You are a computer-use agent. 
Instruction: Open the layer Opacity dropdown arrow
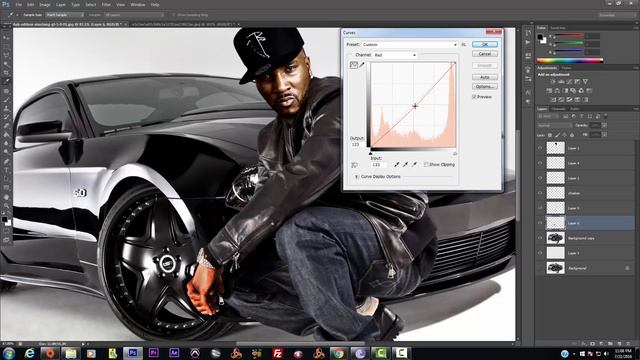tap(604, 126)
